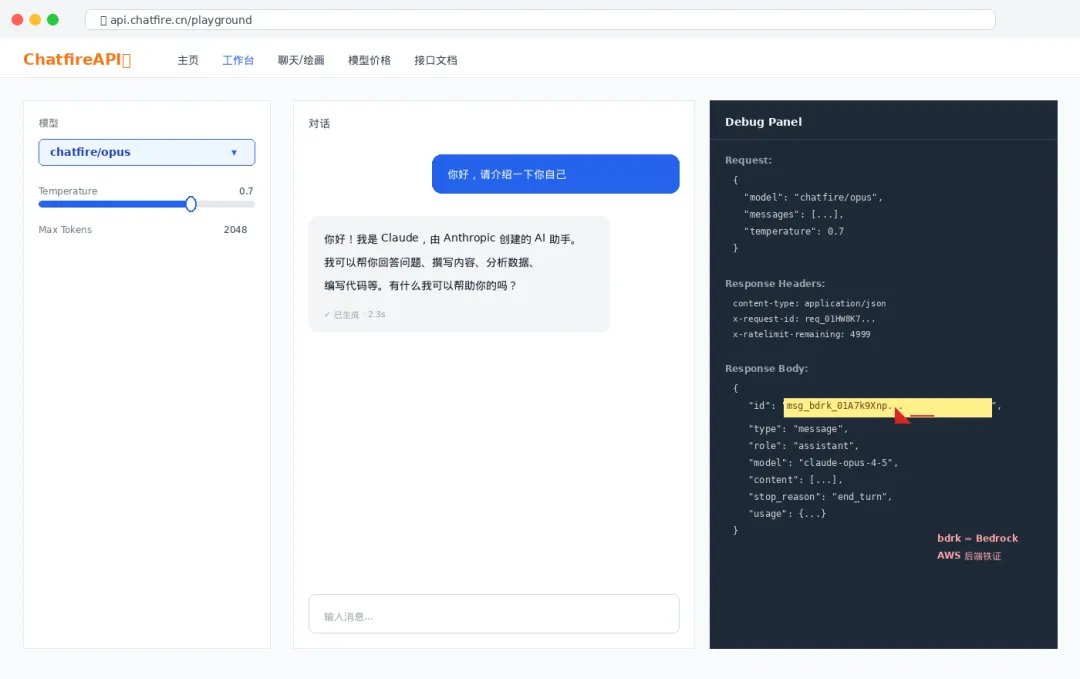This screenshot has width=1080, height=679.
Task: Expand the collapsed "messages" array in Request
Action: (826, 214)
